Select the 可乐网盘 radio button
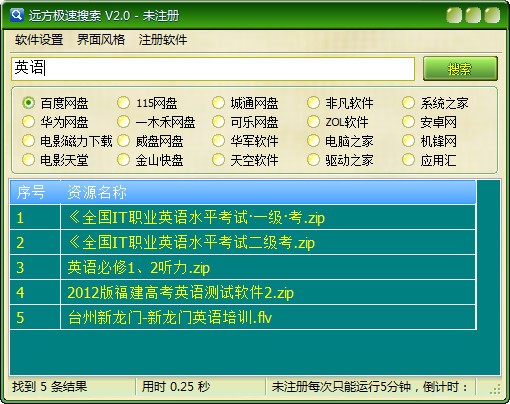 coord(218,122)
